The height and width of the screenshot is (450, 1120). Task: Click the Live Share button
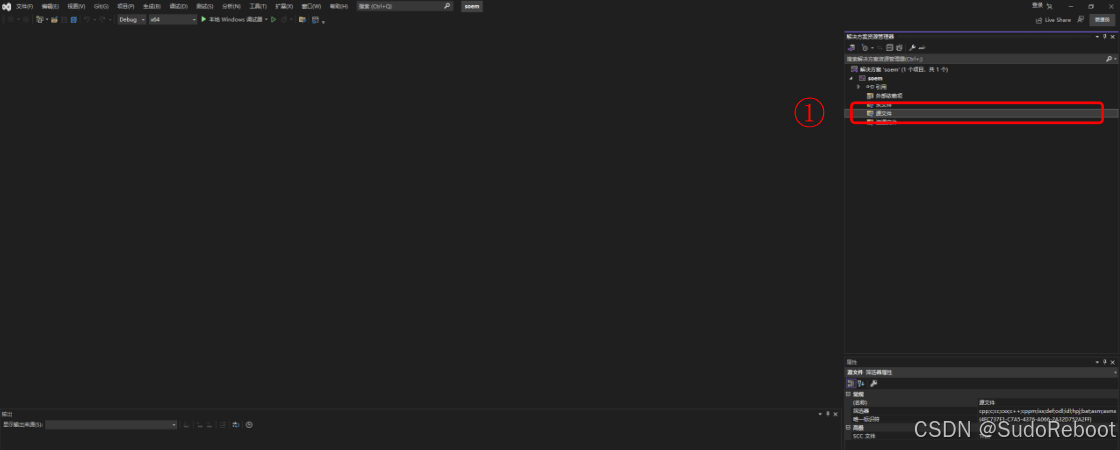[1054, 20]
